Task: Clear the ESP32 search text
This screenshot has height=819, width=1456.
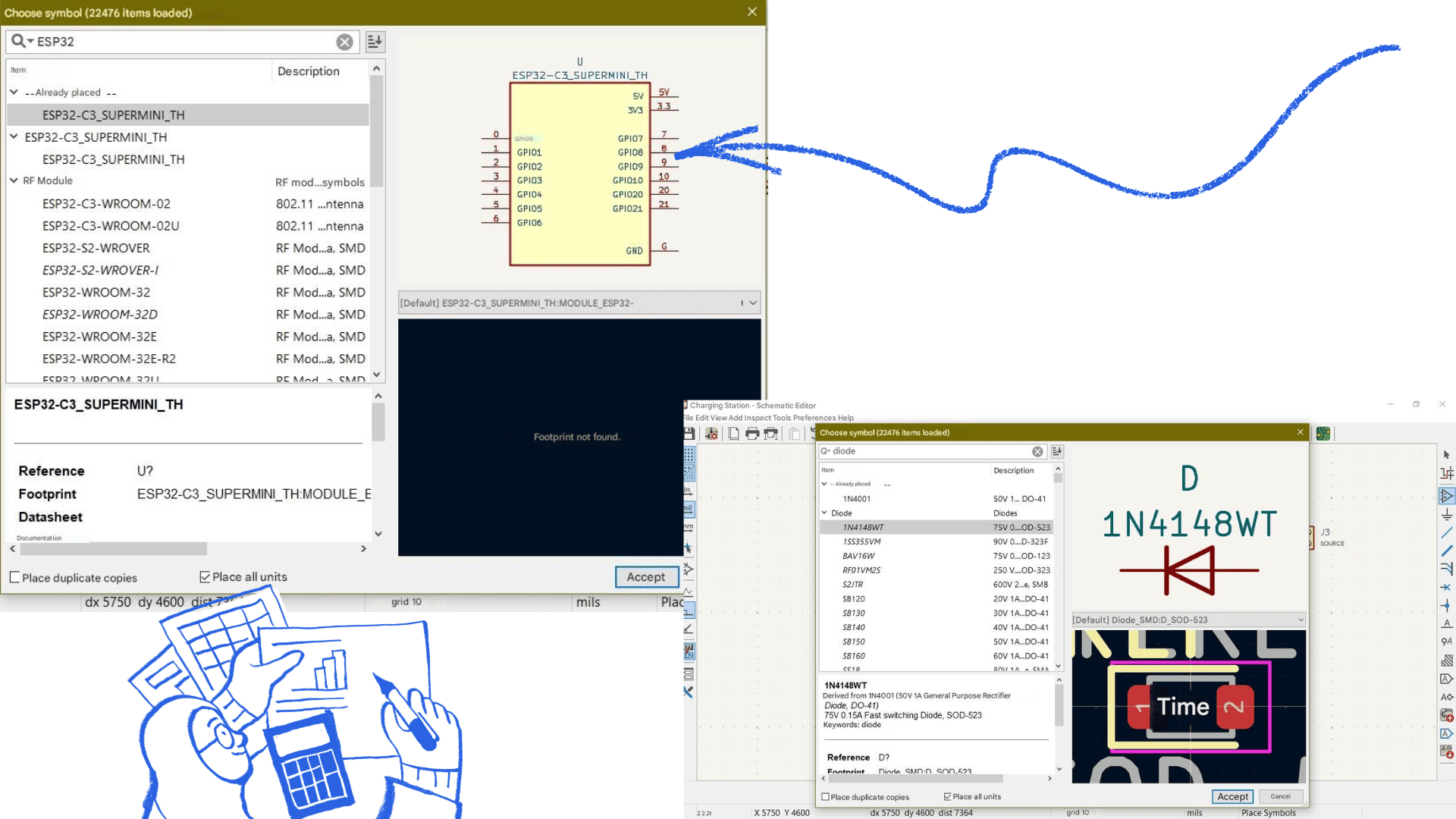Action: 344,42
